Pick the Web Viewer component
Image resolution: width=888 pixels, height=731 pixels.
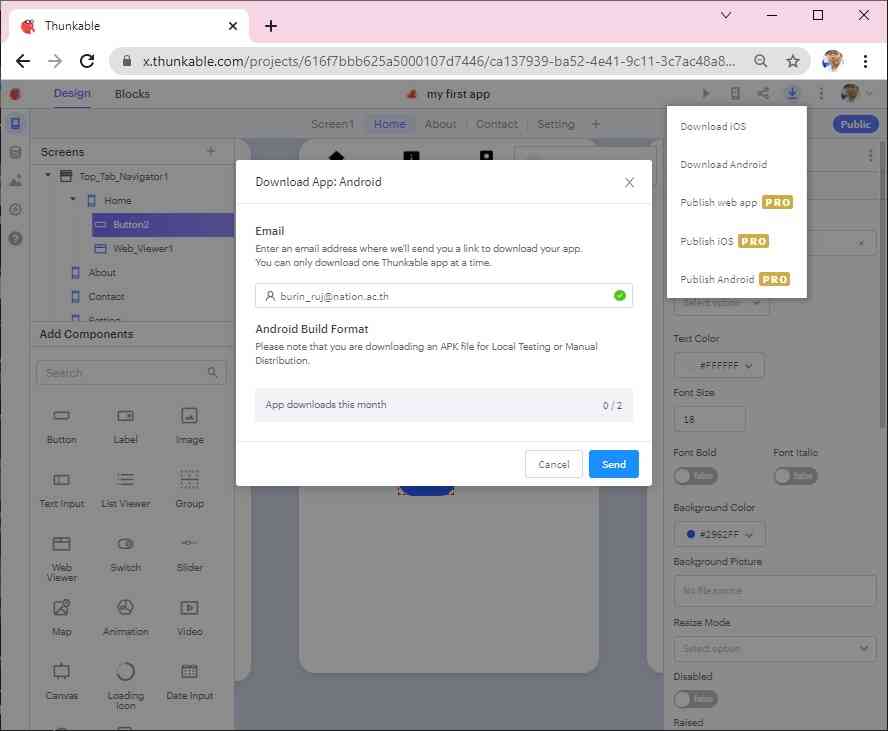pos(62,558)
